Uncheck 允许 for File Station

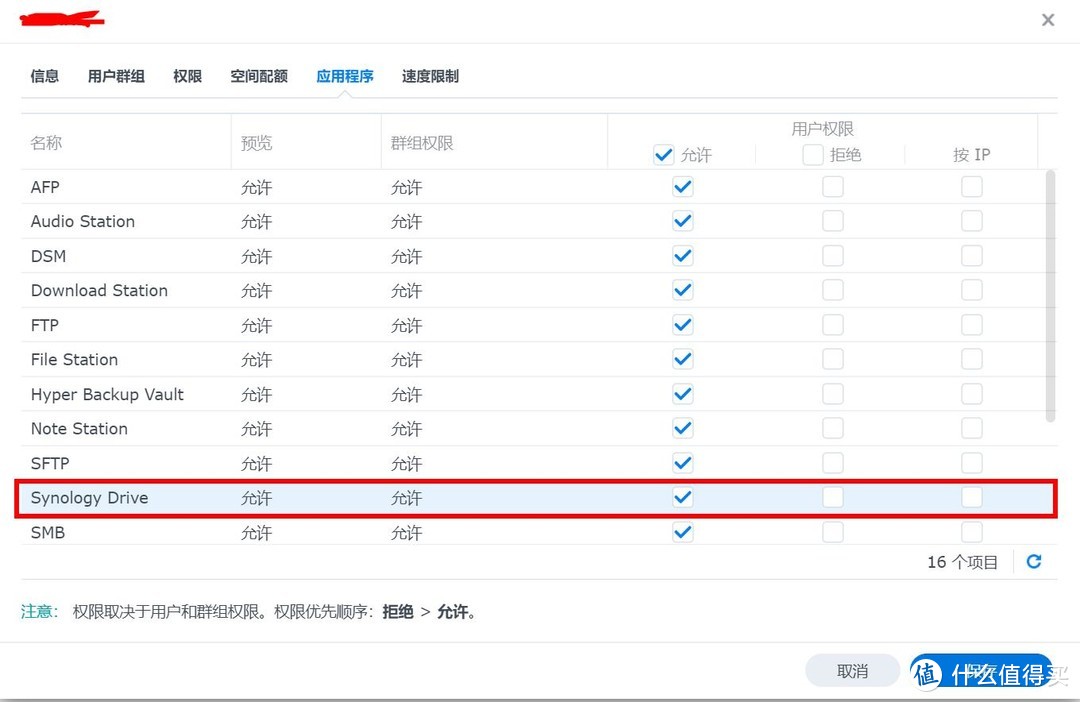683,359
